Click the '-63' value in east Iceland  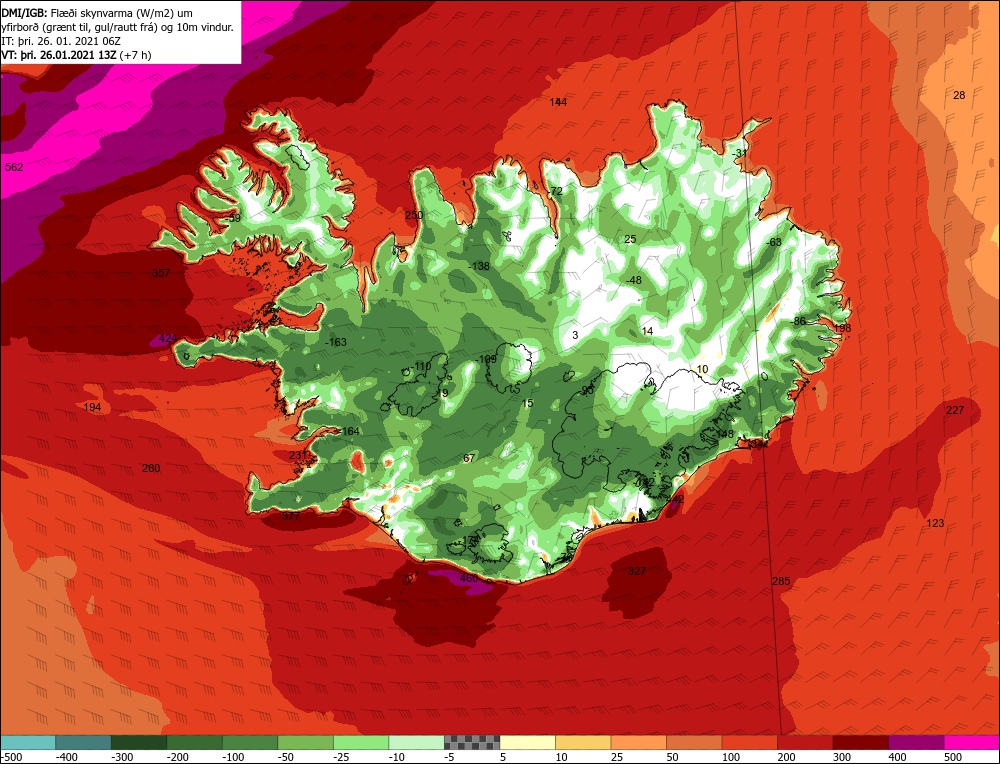[774, 242]
